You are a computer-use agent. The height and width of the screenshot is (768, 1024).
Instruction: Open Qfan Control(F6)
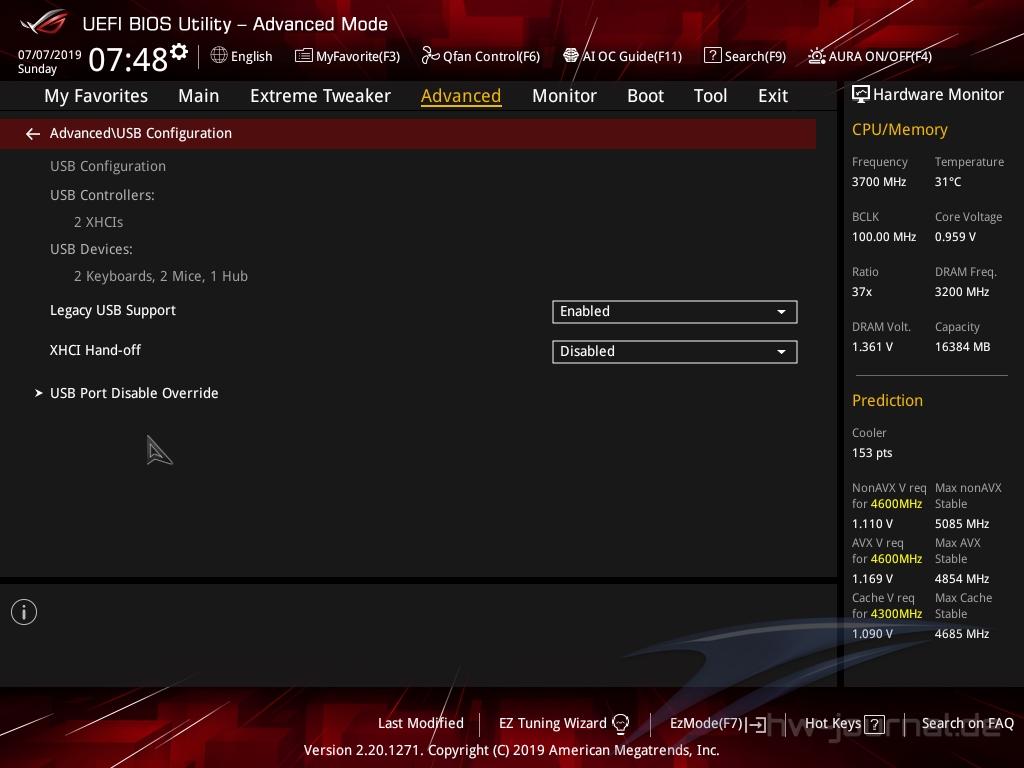tap(481, 56)
